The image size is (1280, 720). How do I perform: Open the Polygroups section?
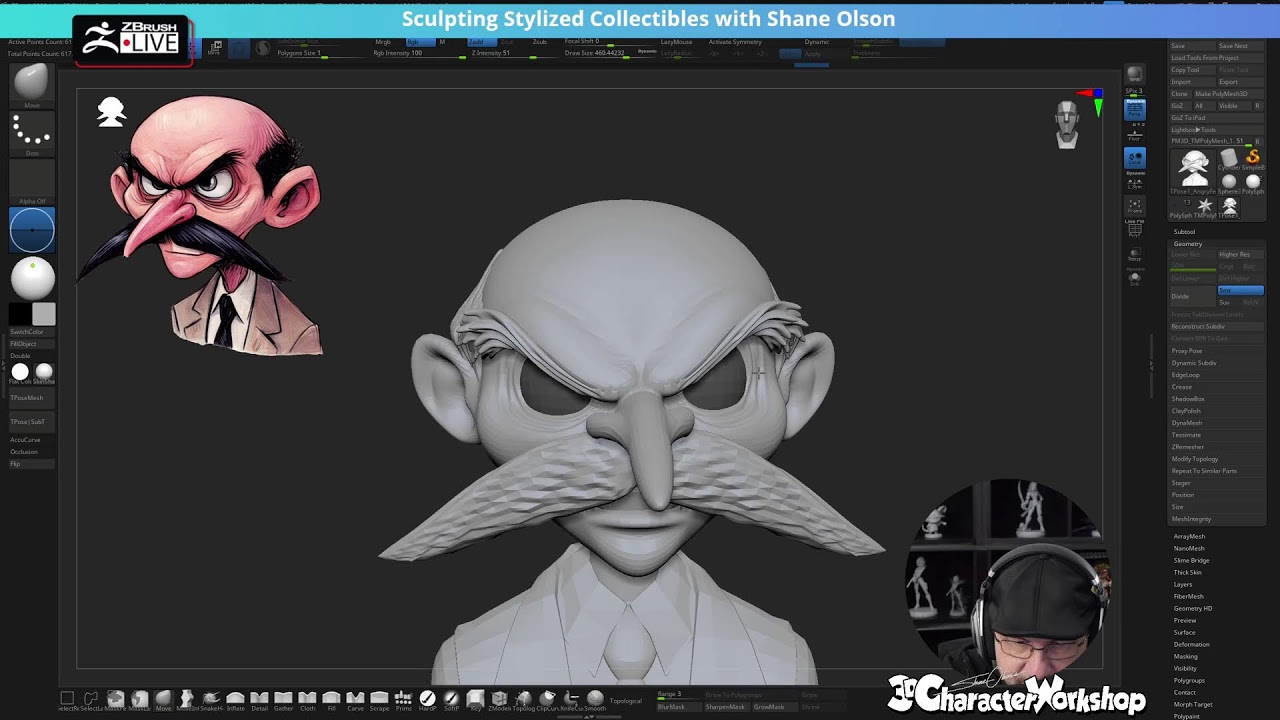(x=1189, y=681)
